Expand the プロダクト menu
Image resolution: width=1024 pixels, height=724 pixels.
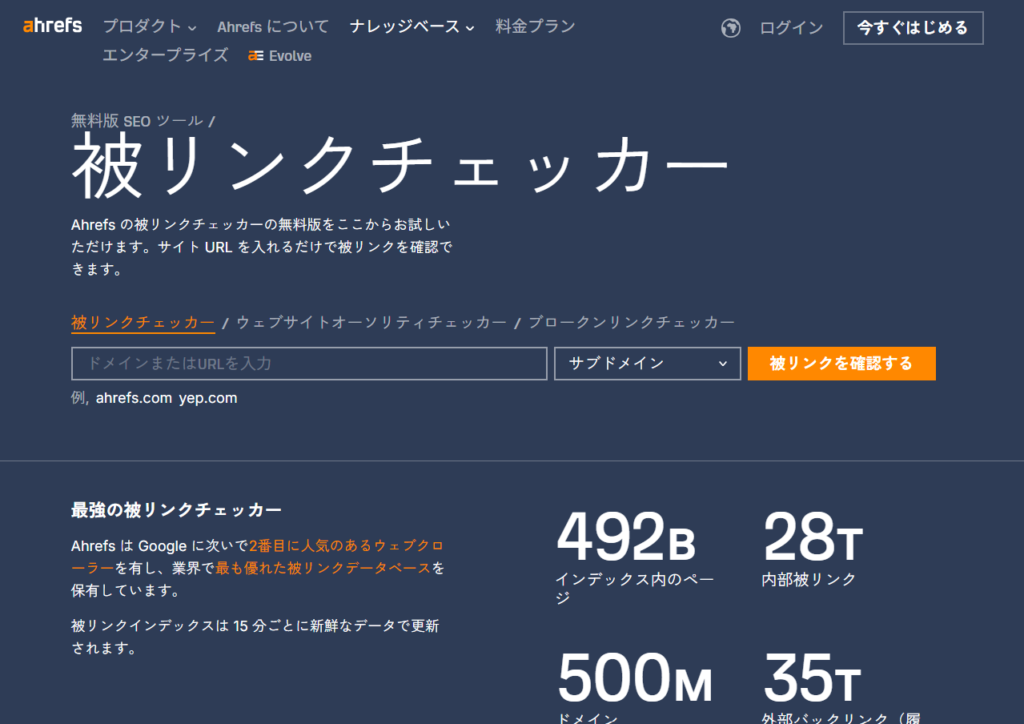click(x=150, y=27)
